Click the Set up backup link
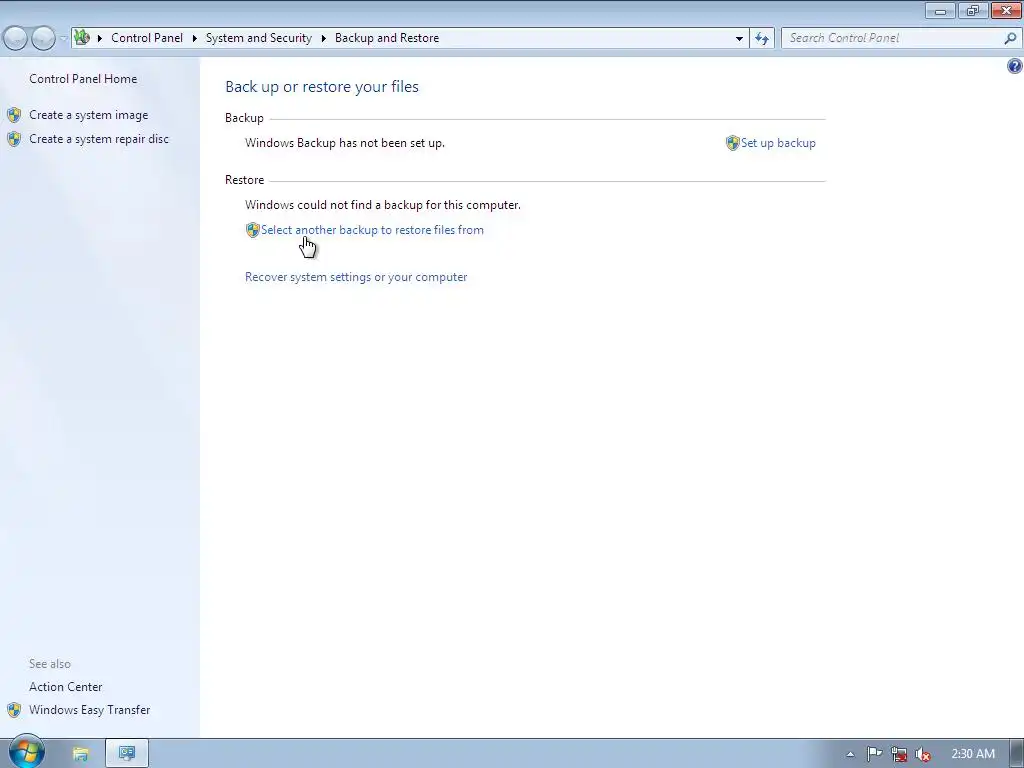This screenshot has height=768, width=1024. (778, 143)
